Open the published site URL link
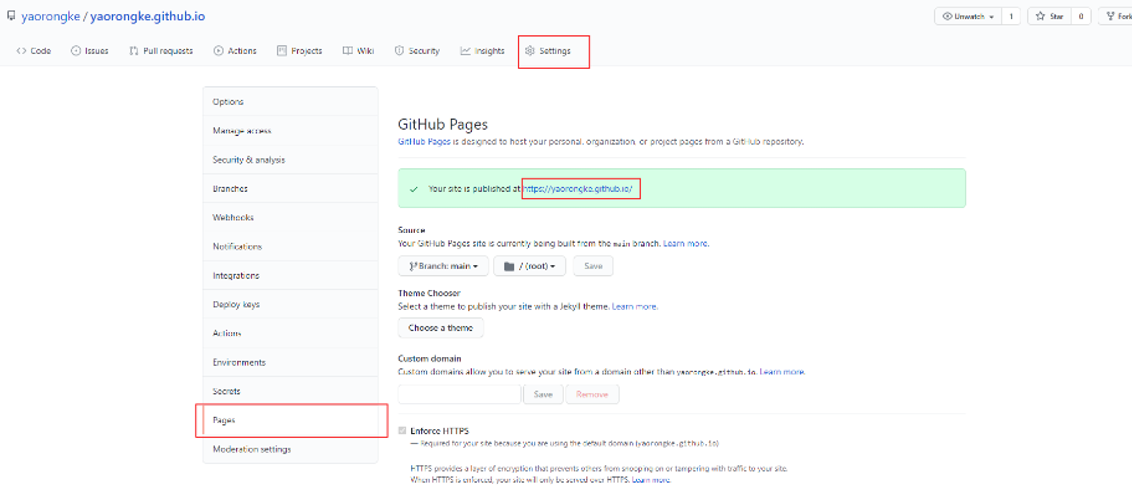The height and width of the screenshot is (497, 1132). click(x=578, y=189)
